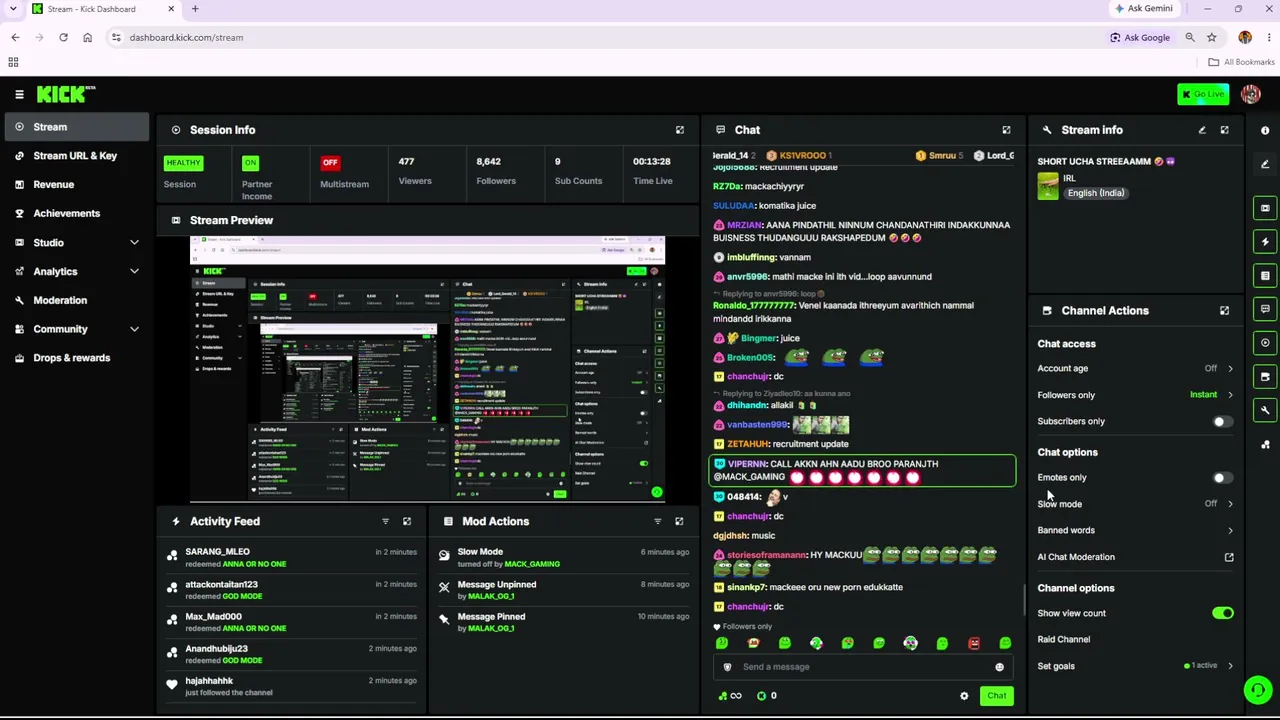Screen dimensions: 1280x720
Task: Toggle Session Info play widget in sidebar
Action: [1265, 343]
